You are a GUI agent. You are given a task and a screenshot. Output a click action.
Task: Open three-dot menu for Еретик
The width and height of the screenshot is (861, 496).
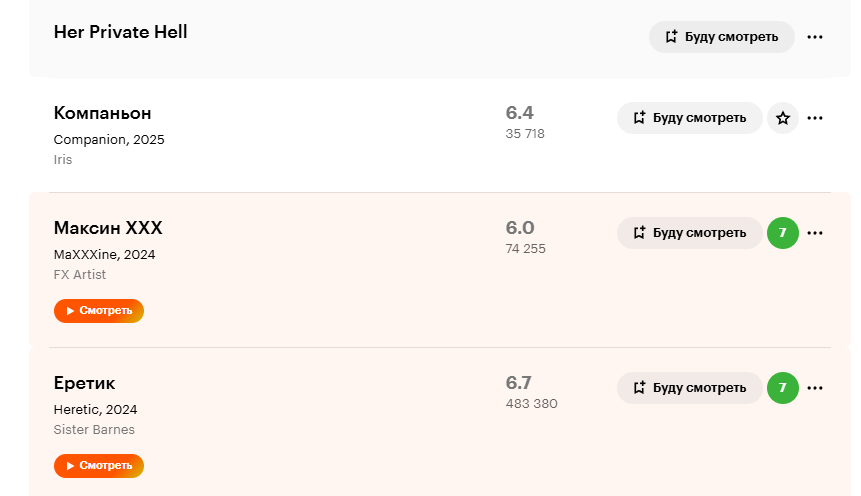click(814, 388)
